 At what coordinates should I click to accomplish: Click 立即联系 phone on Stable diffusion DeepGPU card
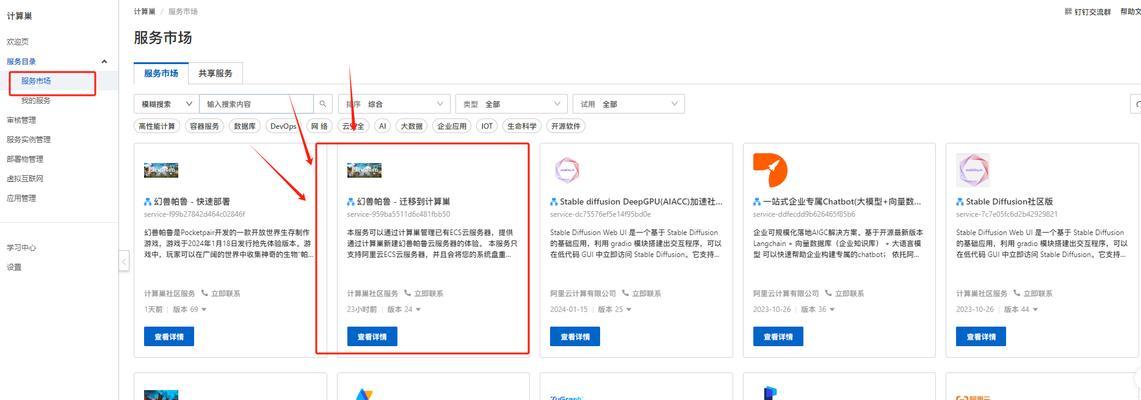(x=641, y=294)
